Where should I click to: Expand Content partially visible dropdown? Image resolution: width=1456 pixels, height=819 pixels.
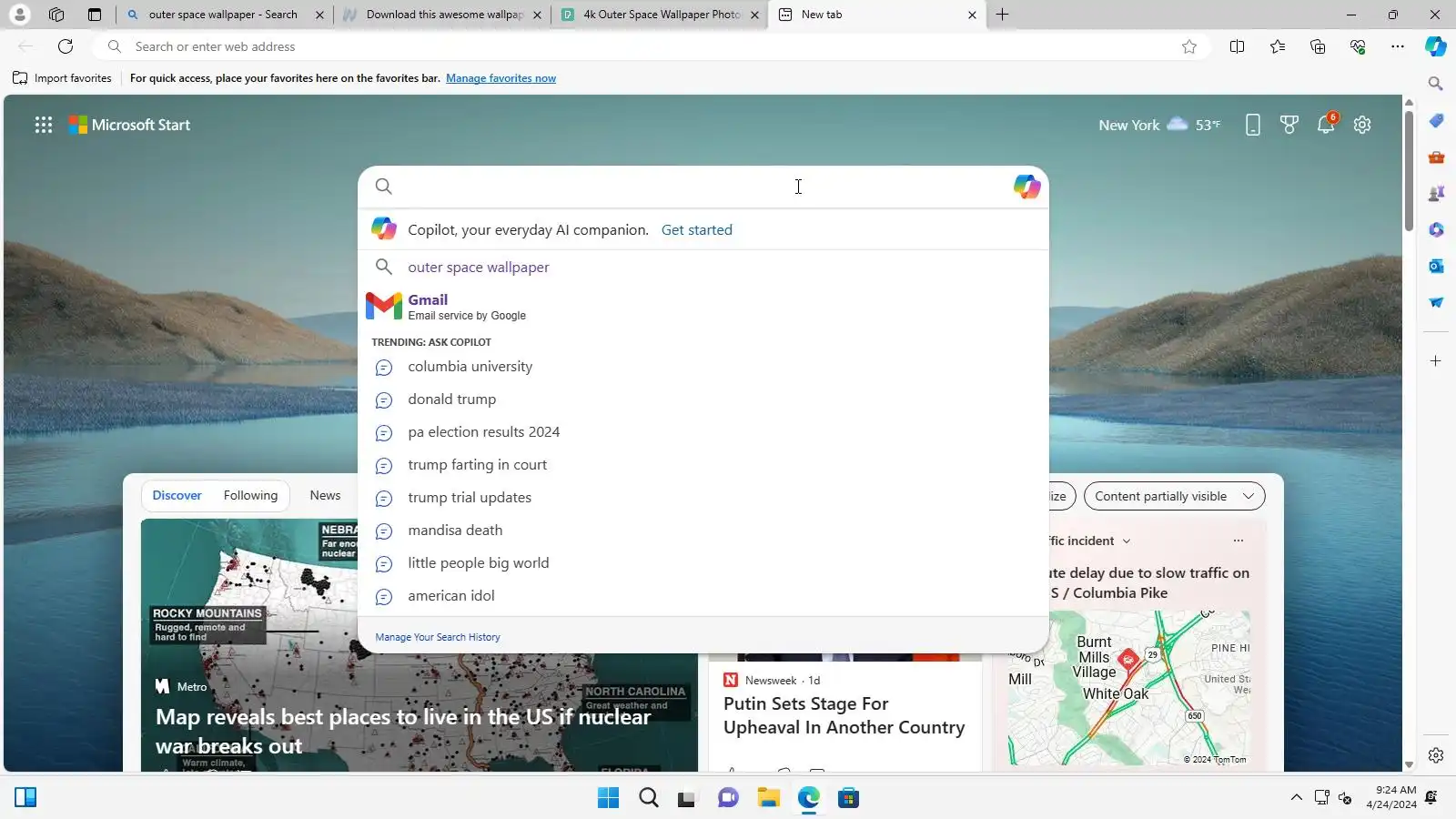(x=1174, y=496)
